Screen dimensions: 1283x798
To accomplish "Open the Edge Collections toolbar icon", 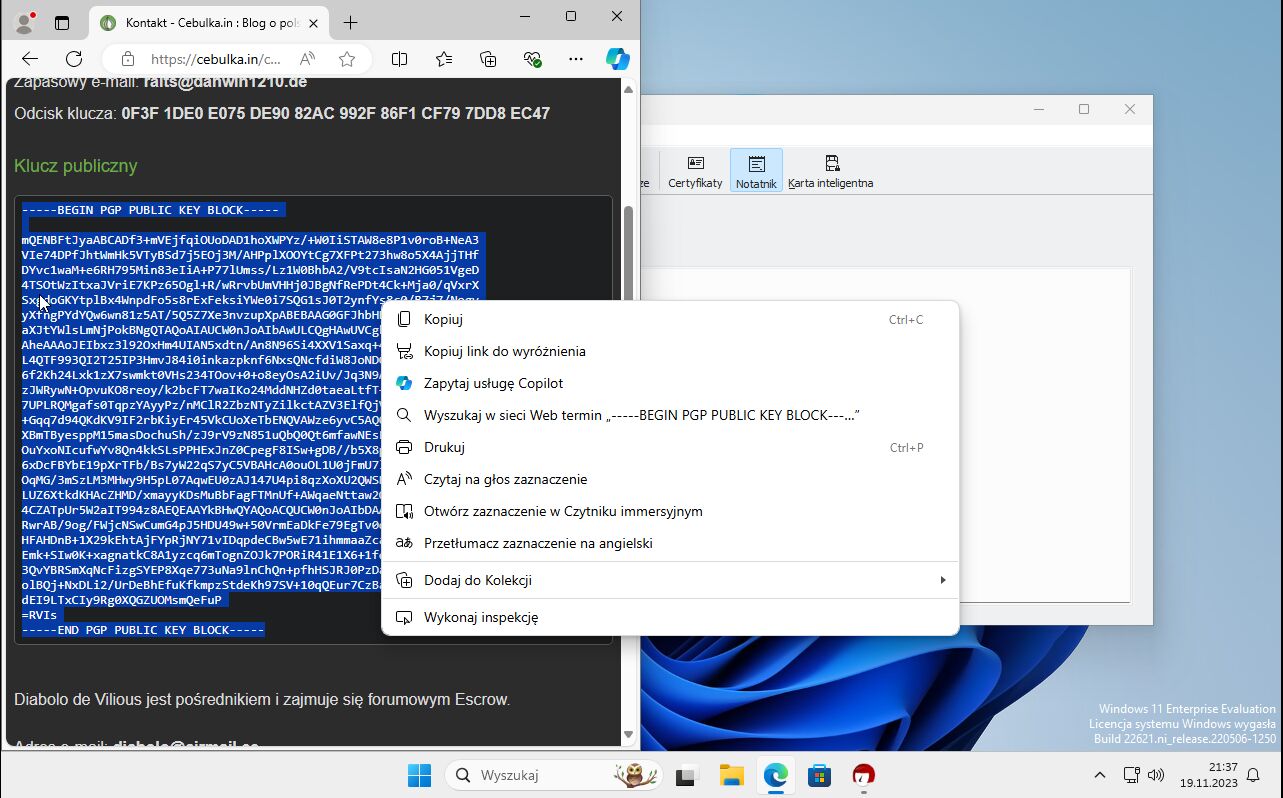I will (488, 59).
